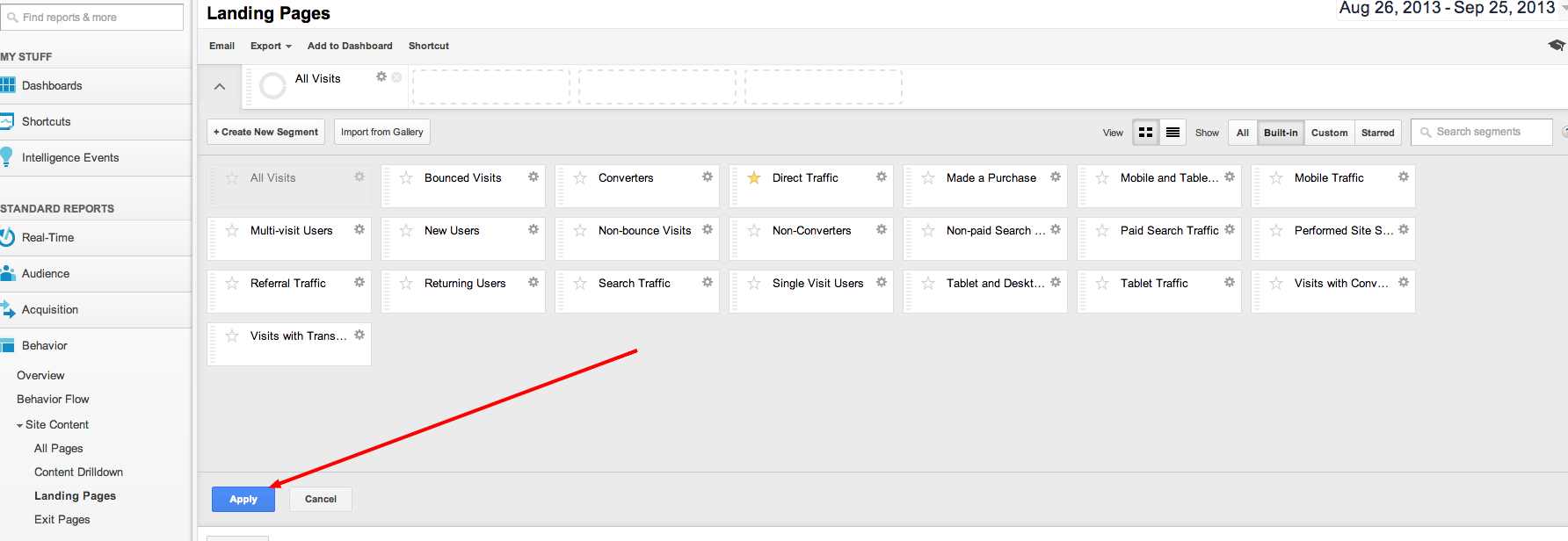Screen dimensions: 1568x541
Task: Open gear options for Referral Traffic segment
Action: click(359, 282)
